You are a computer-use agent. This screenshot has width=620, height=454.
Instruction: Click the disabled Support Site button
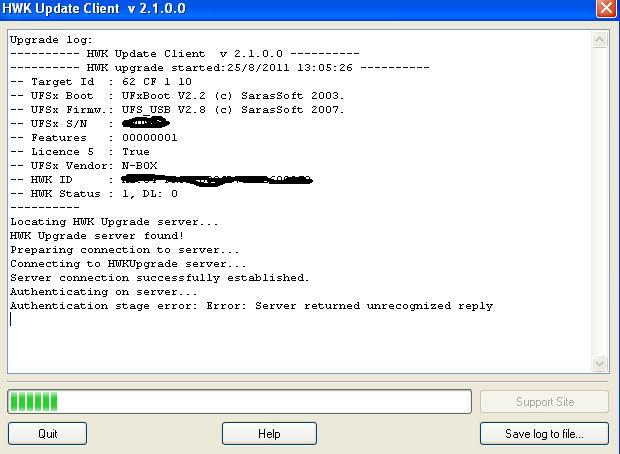544,402
